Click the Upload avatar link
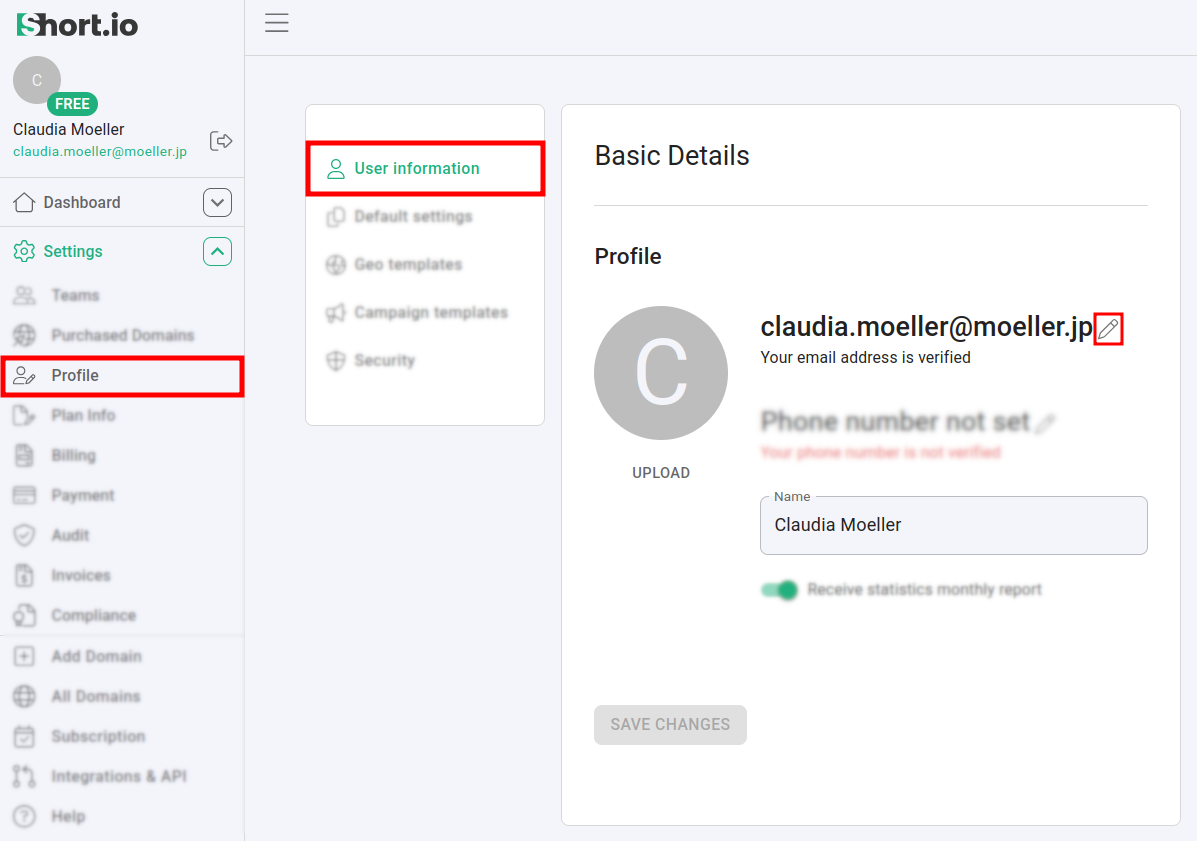The image size is (1197, 841). (x=660, y=473)
